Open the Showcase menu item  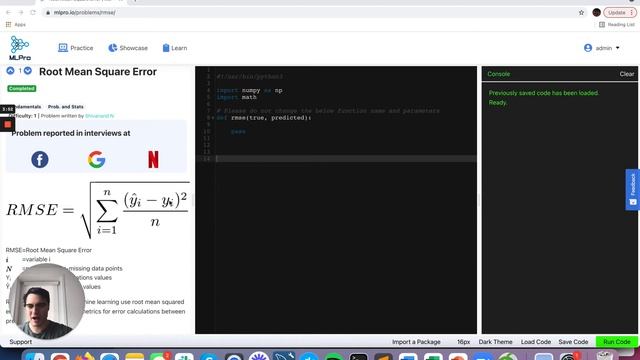coord(128,48)
